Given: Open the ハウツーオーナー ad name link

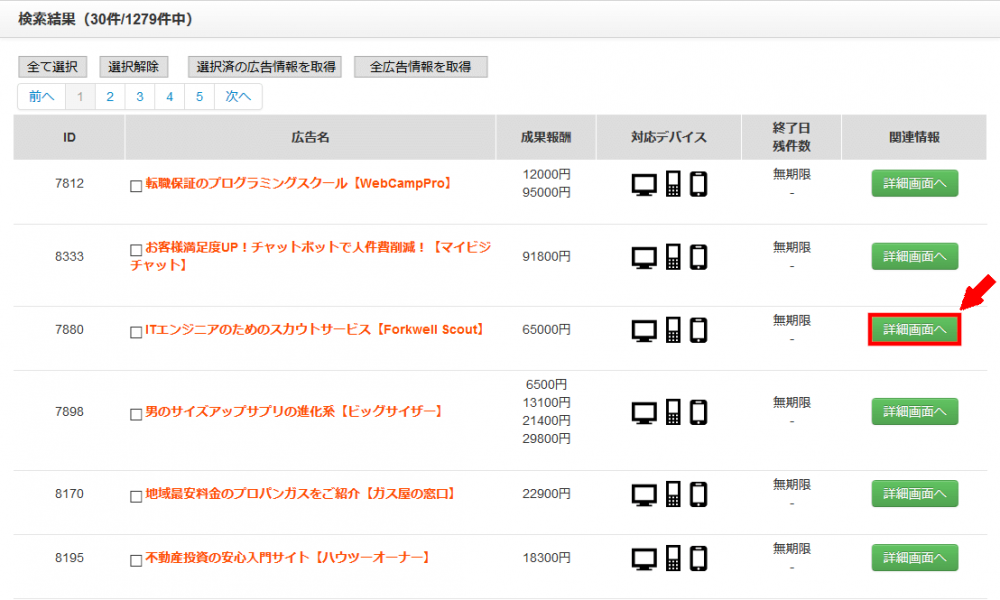Looking at the screenshot, I should (288, 558).
